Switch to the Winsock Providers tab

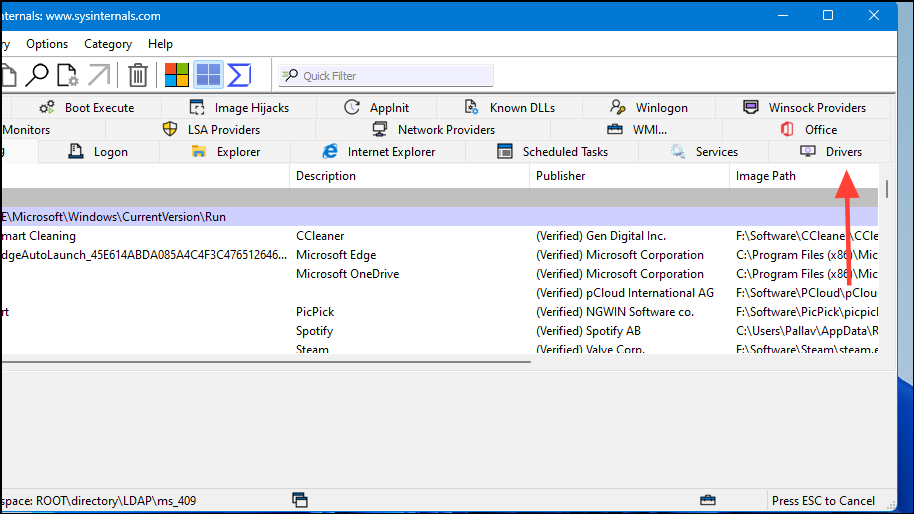click(x=804, y=108)
